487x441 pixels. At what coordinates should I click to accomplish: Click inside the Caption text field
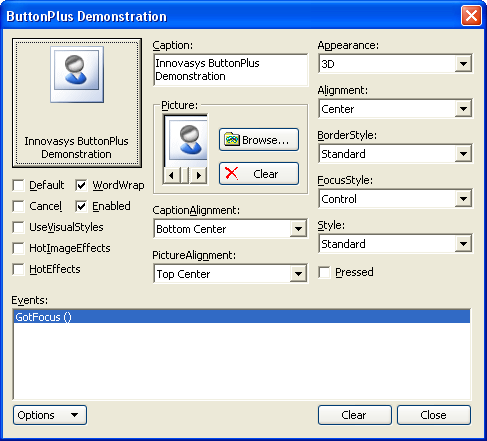click(231, 70)
